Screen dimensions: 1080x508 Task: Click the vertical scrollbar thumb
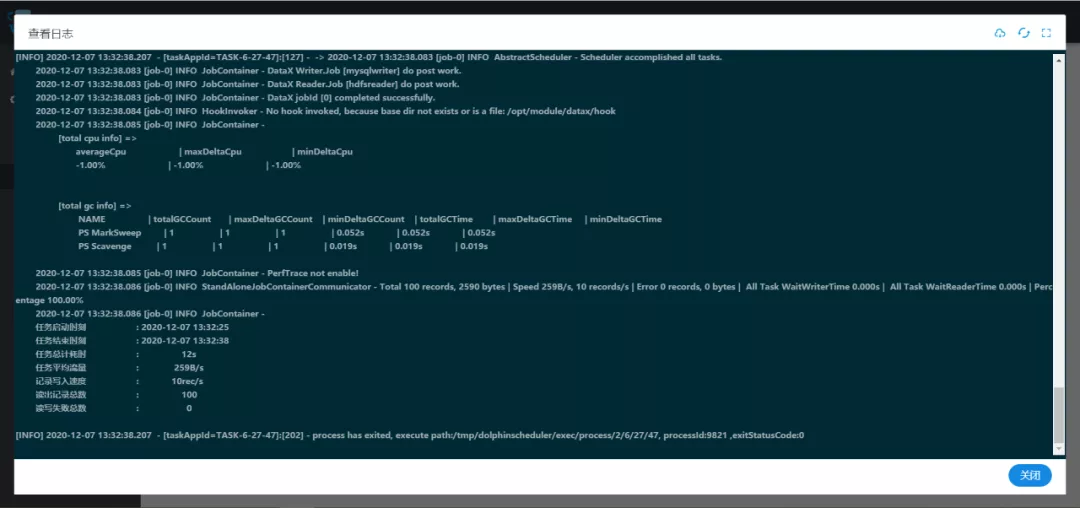(x=1059, y=415)
